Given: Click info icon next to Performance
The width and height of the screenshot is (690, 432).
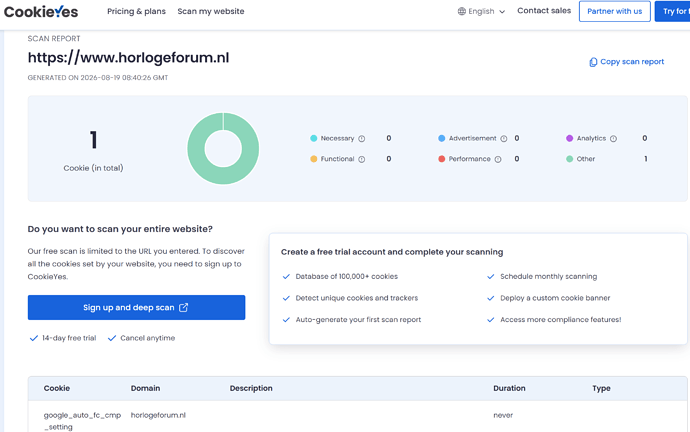Looking at the screenshot, I should (x=498, y=159).
